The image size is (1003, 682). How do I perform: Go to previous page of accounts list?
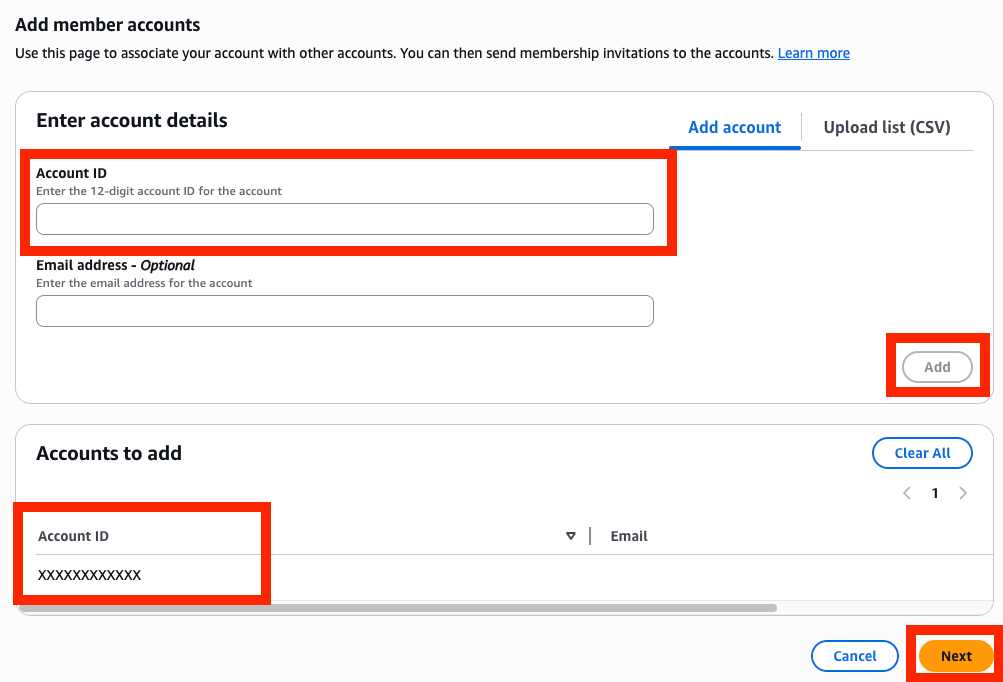(907, 493)
